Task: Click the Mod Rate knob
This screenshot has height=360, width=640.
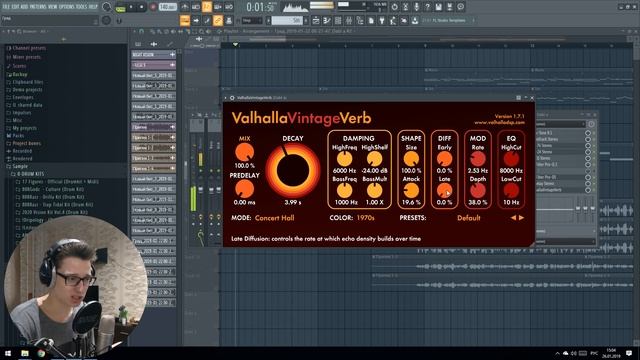Action: pyautogui.click(x=478, y=159)
